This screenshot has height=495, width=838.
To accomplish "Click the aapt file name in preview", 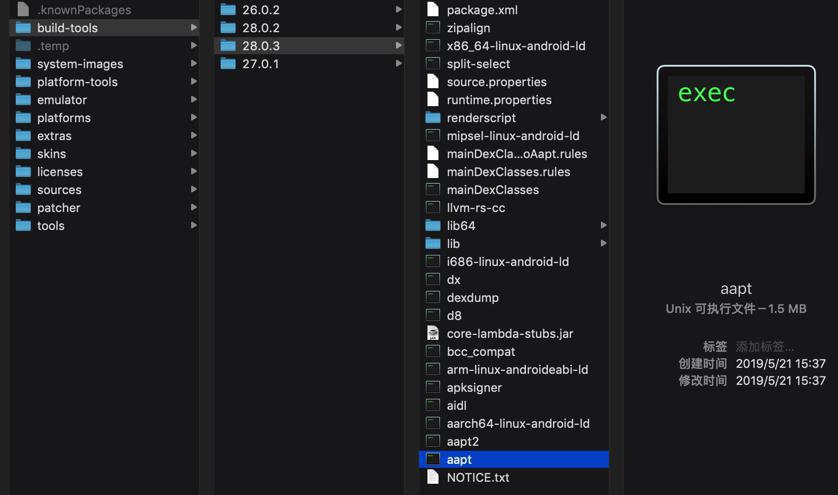I will click(736, 289).
